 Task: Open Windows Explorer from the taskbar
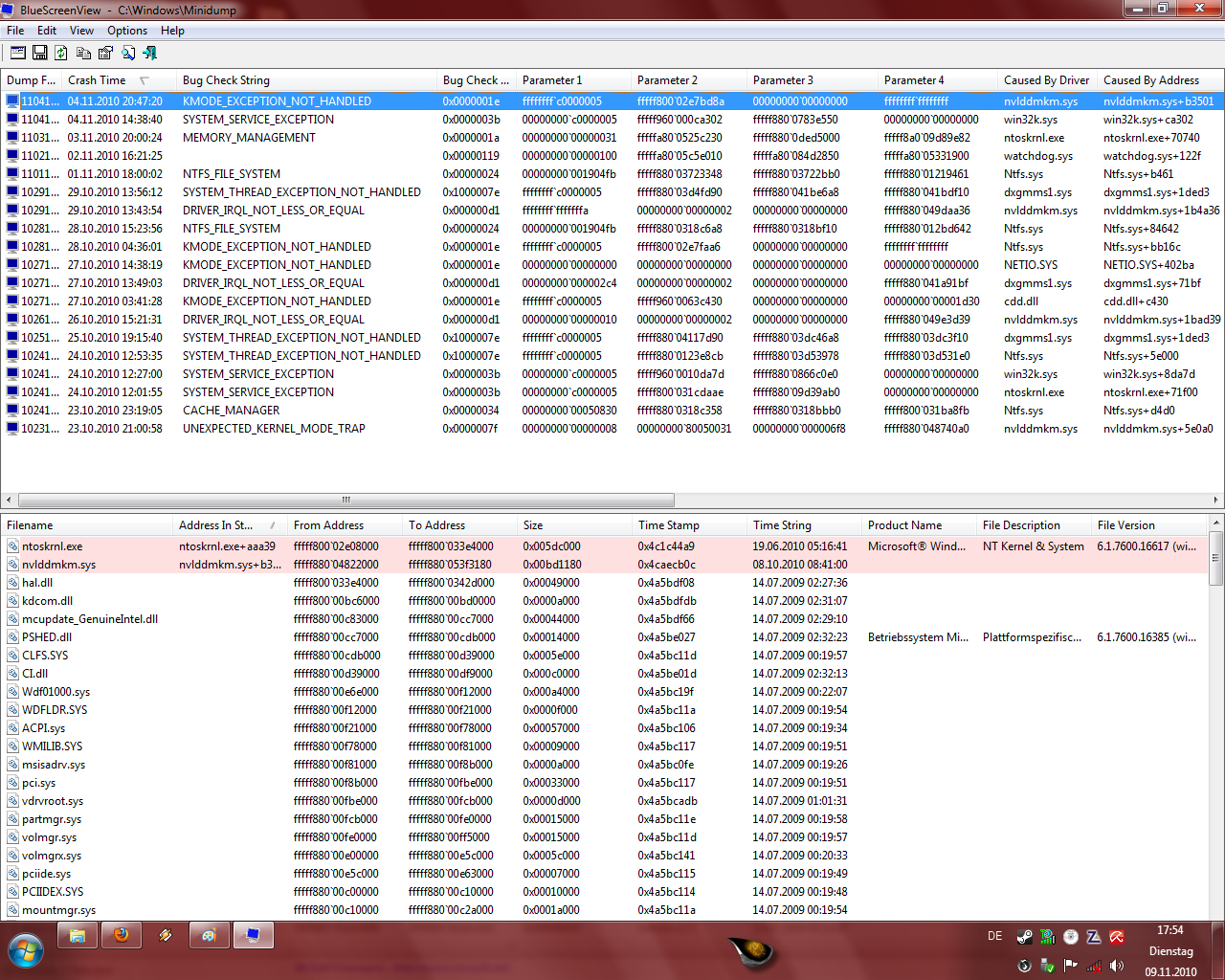point(78,935)
